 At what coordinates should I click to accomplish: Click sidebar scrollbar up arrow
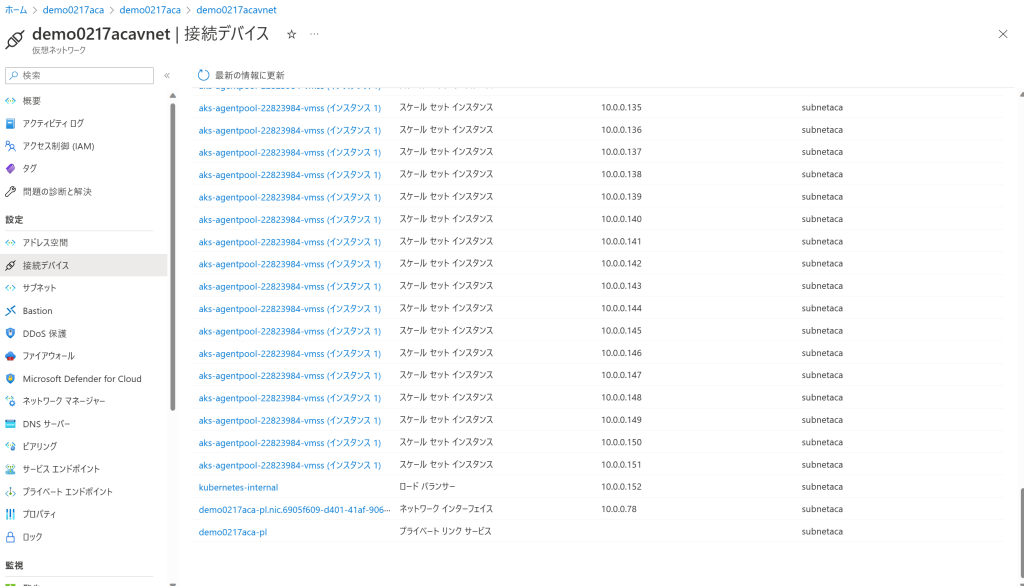pyautogui.click(x=172, y=96)
